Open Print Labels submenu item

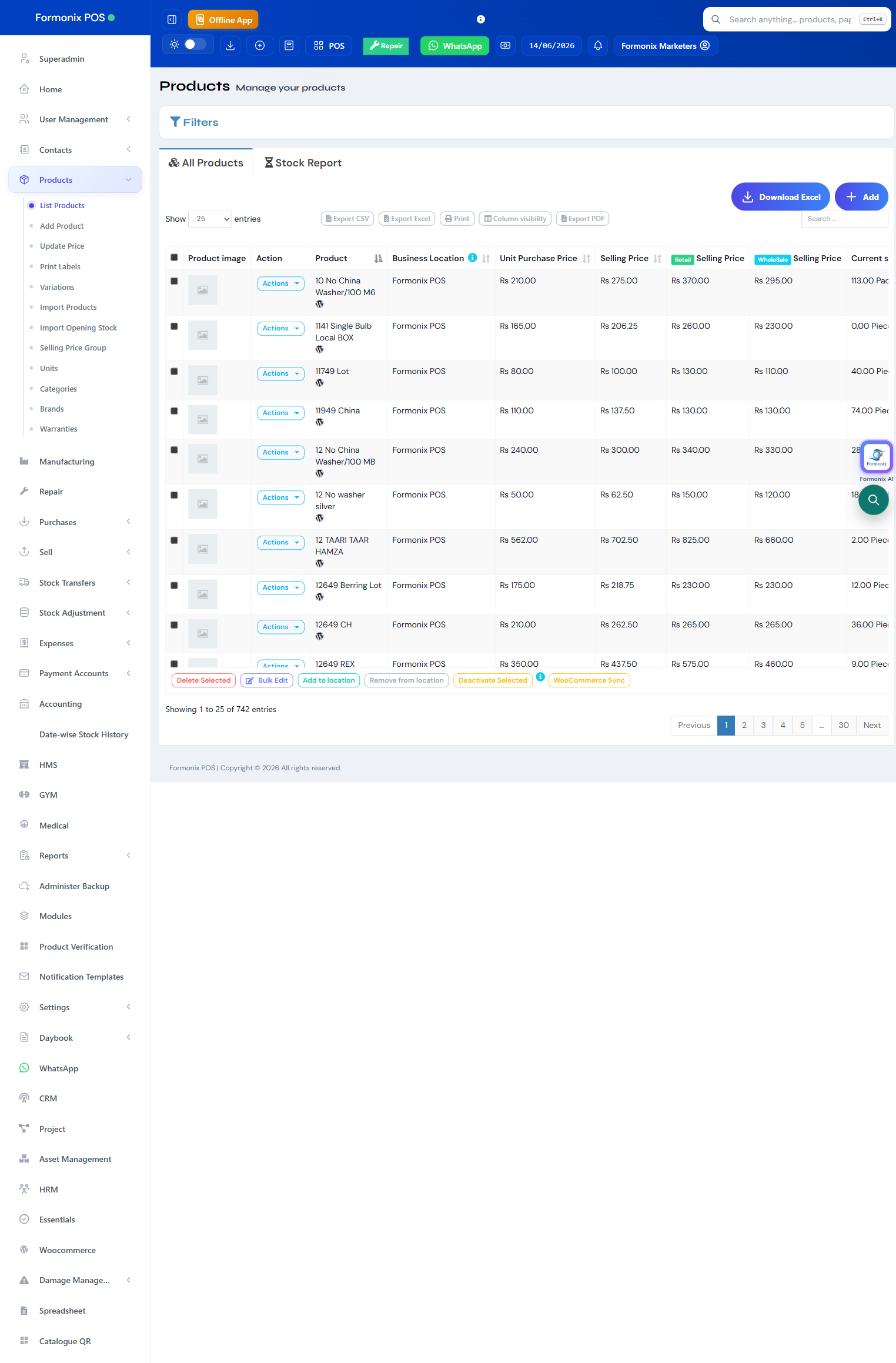(60, 266)
